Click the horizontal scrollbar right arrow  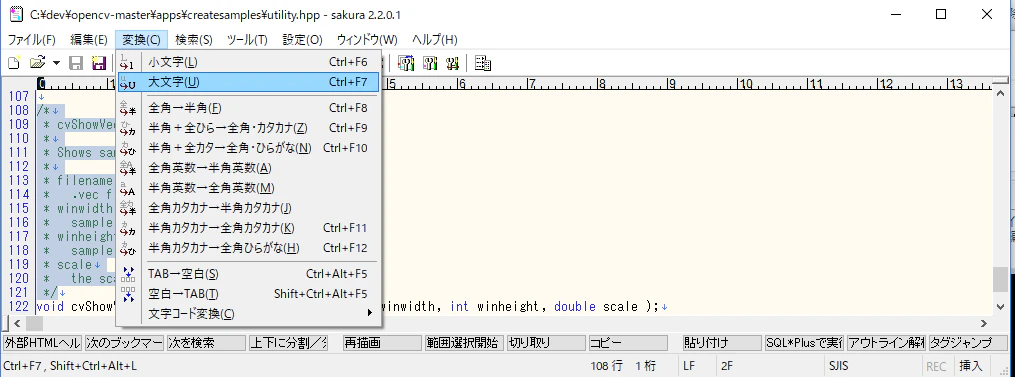985,323
